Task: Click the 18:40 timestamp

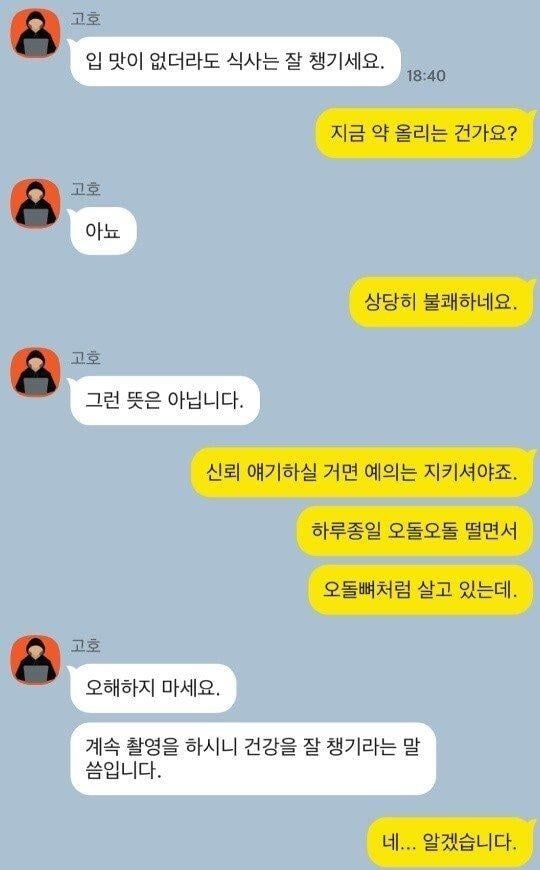Action: pyautogui.click(x=426, y=75)
